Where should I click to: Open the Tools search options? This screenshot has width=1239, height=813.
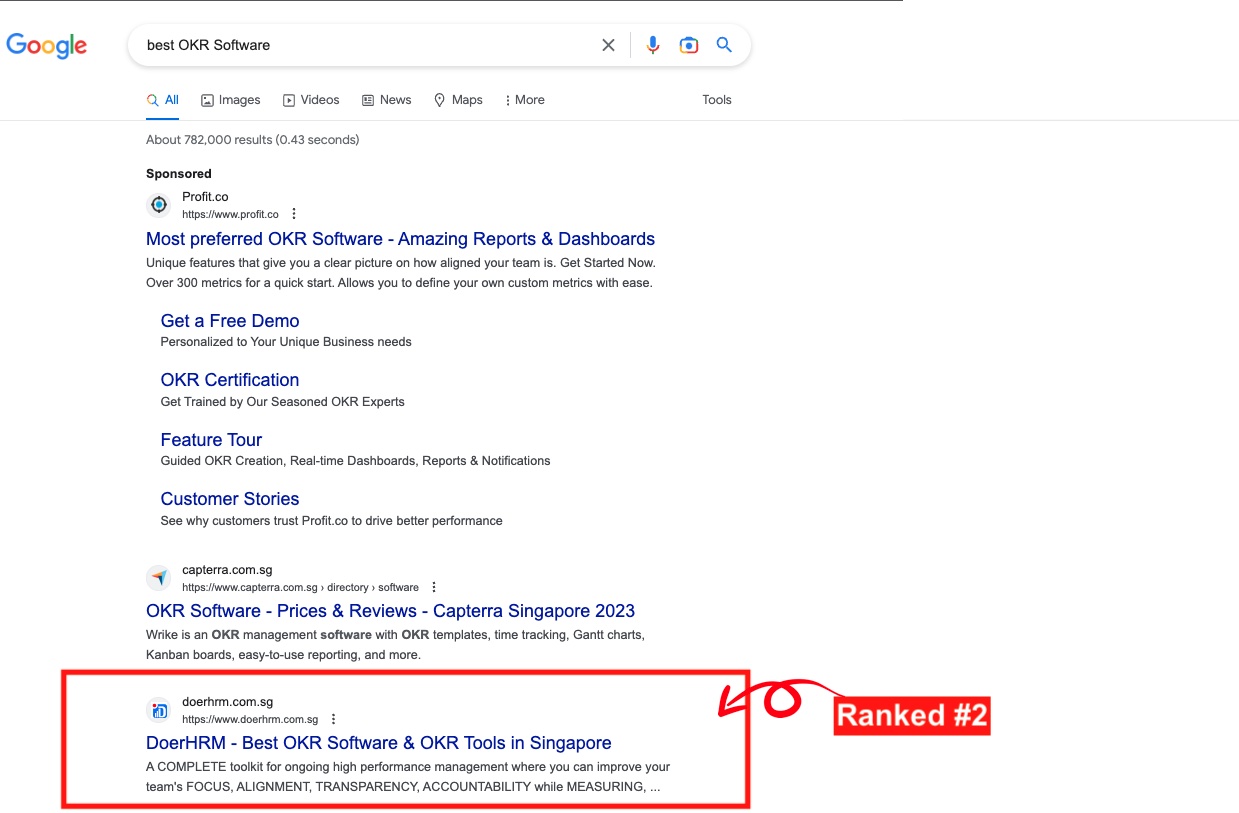tap(717, 100)
